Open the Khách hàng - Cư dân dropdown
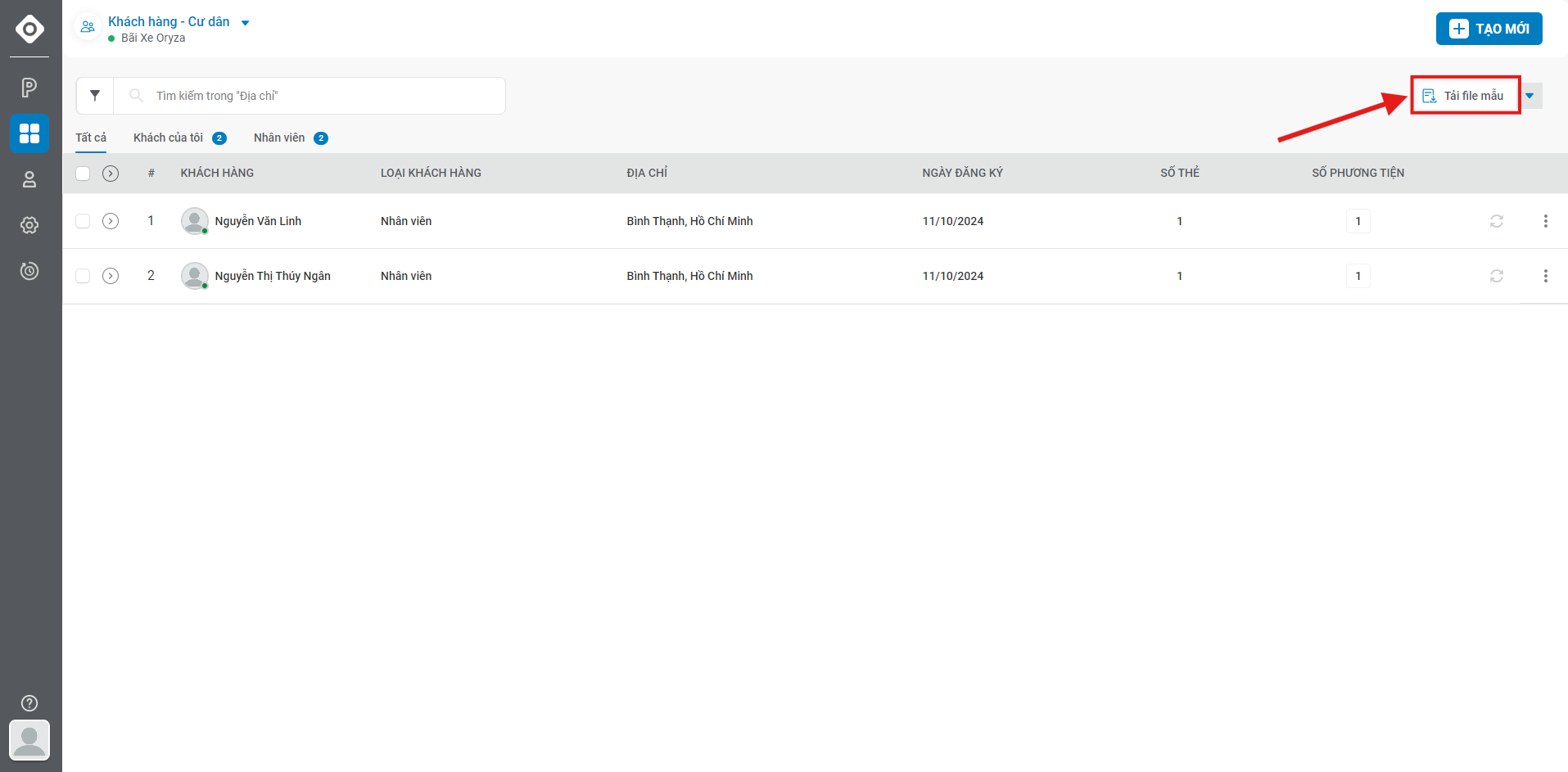The width and height of the screenshot is (1568, 772). click(x=178, y=22)
